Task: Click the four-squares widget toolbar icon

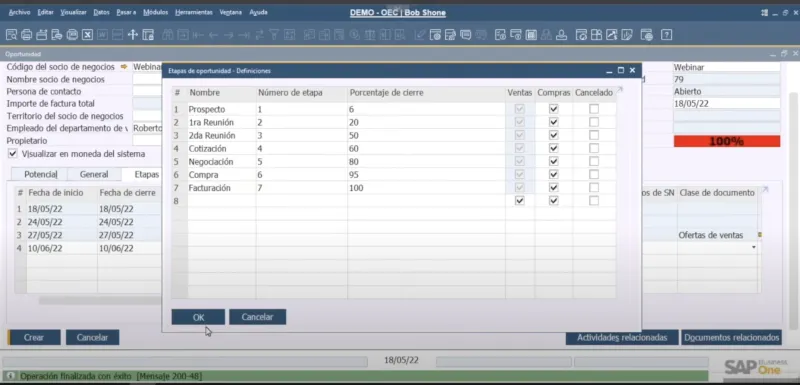Action: point(596,35)
